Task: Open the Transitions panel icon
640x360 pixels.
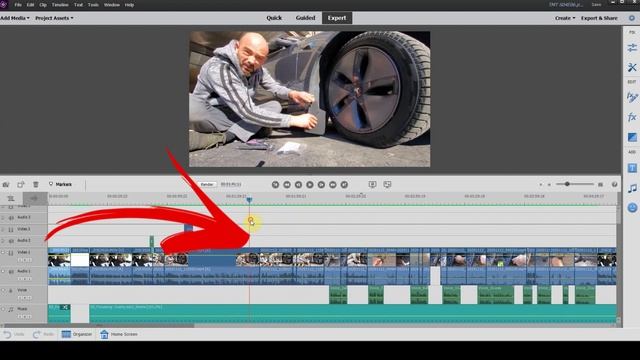Action: [632, 137]
